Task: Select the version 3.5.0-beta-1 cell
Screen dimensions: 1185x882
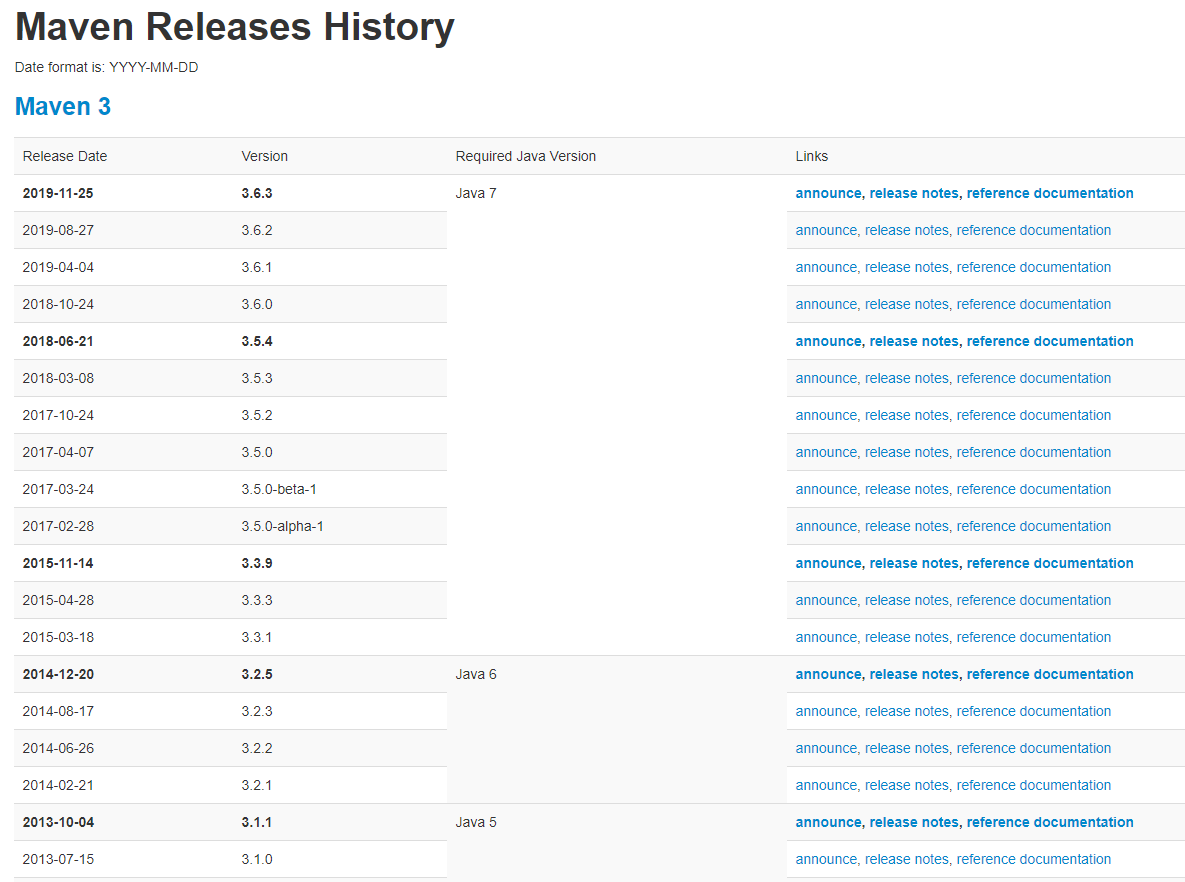Action: pos(340,490)
